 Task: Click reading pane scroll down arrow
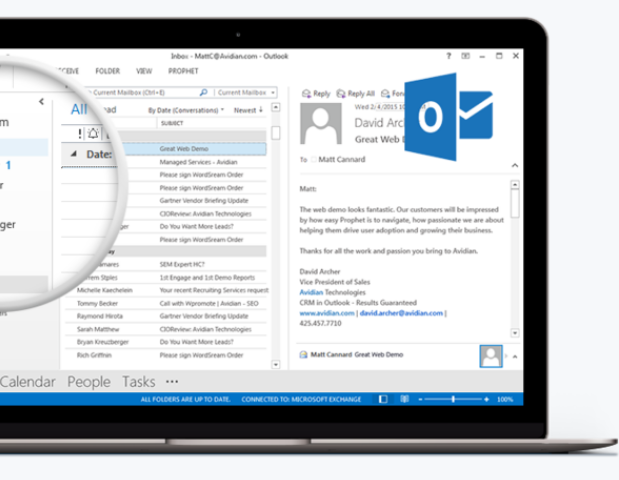click(x=515, y=333)
